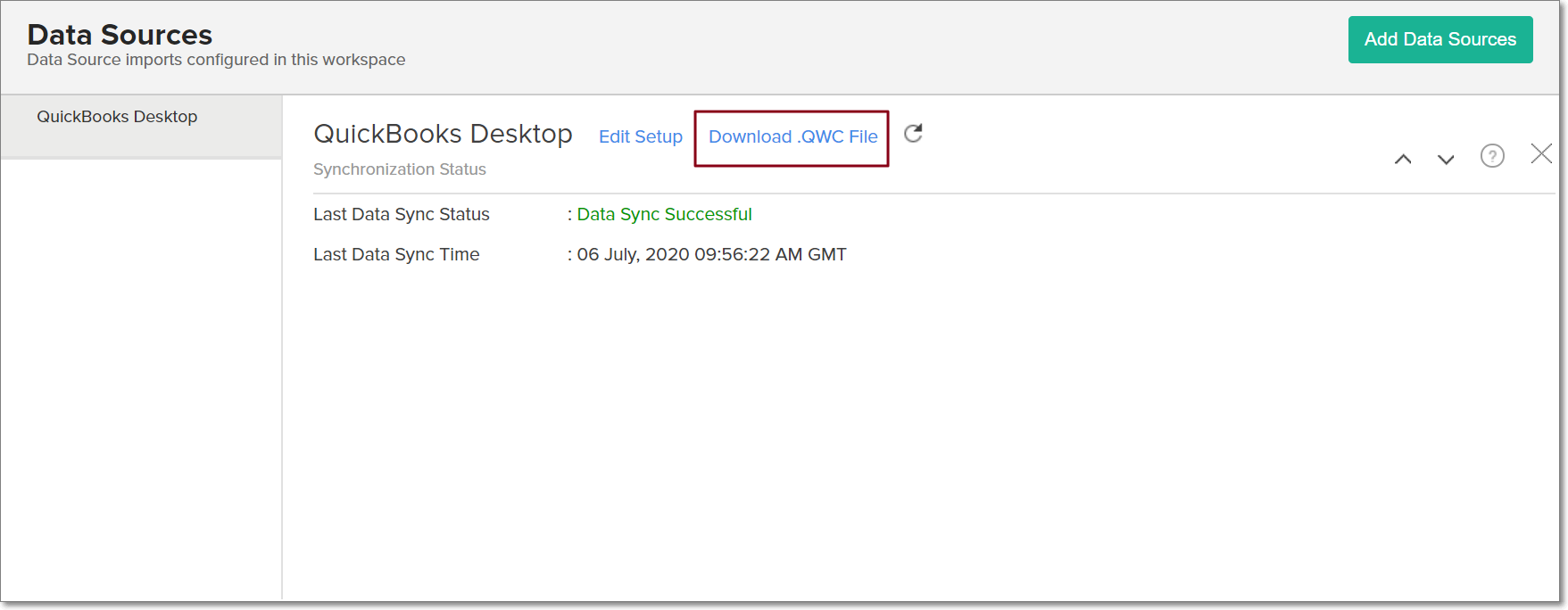The image size is (1568, 610).
Task: Click the Last Data Sync Time label
Action: coord(396,254)
